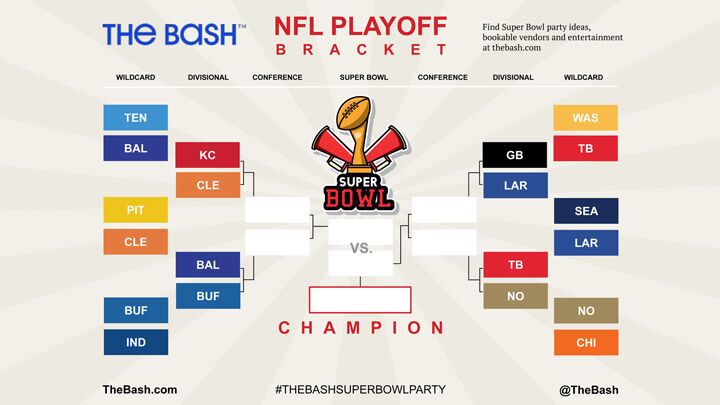Screen dimensions: 720x405
Task: Choose the KC divisional team box
Action: pos(208,155)
